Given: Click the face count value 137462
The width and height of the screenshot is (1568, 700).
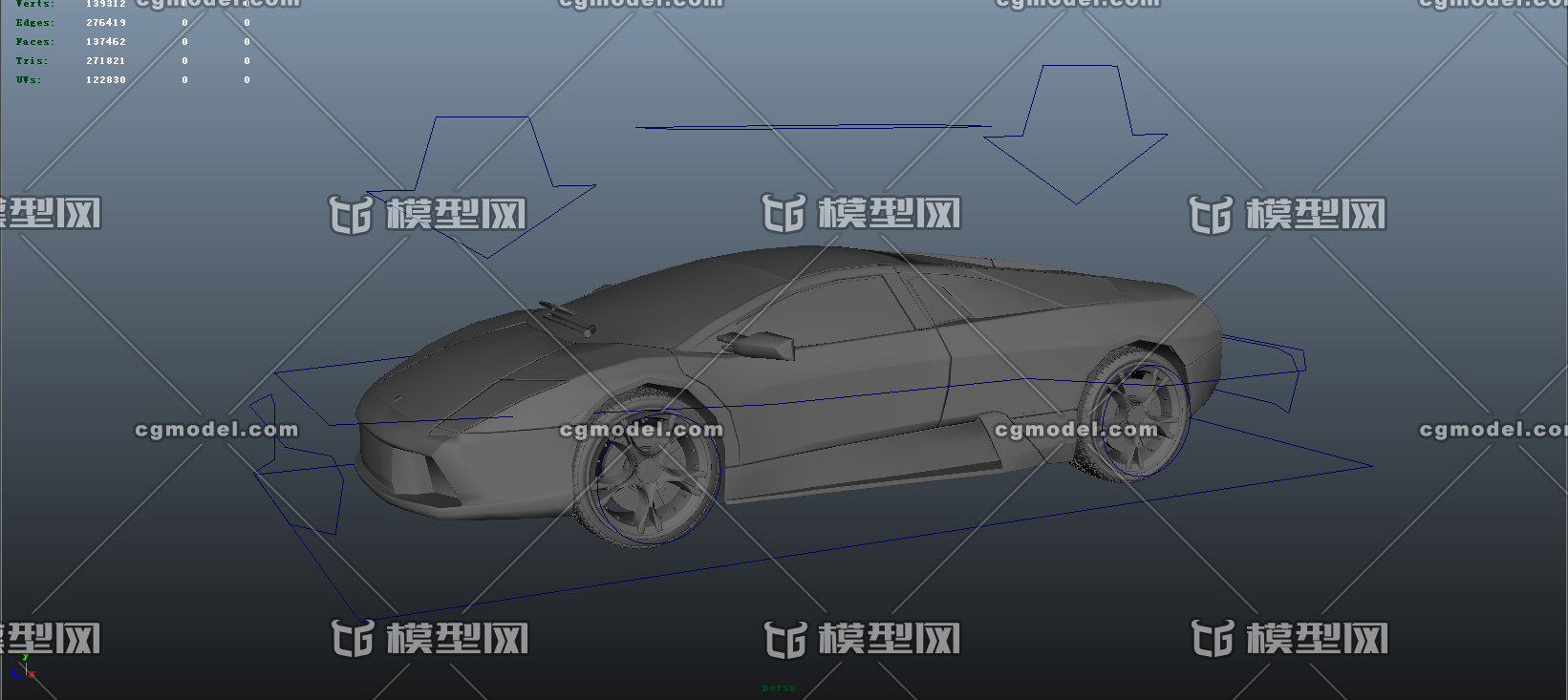Looking at the screenshot, I should 105,42.
